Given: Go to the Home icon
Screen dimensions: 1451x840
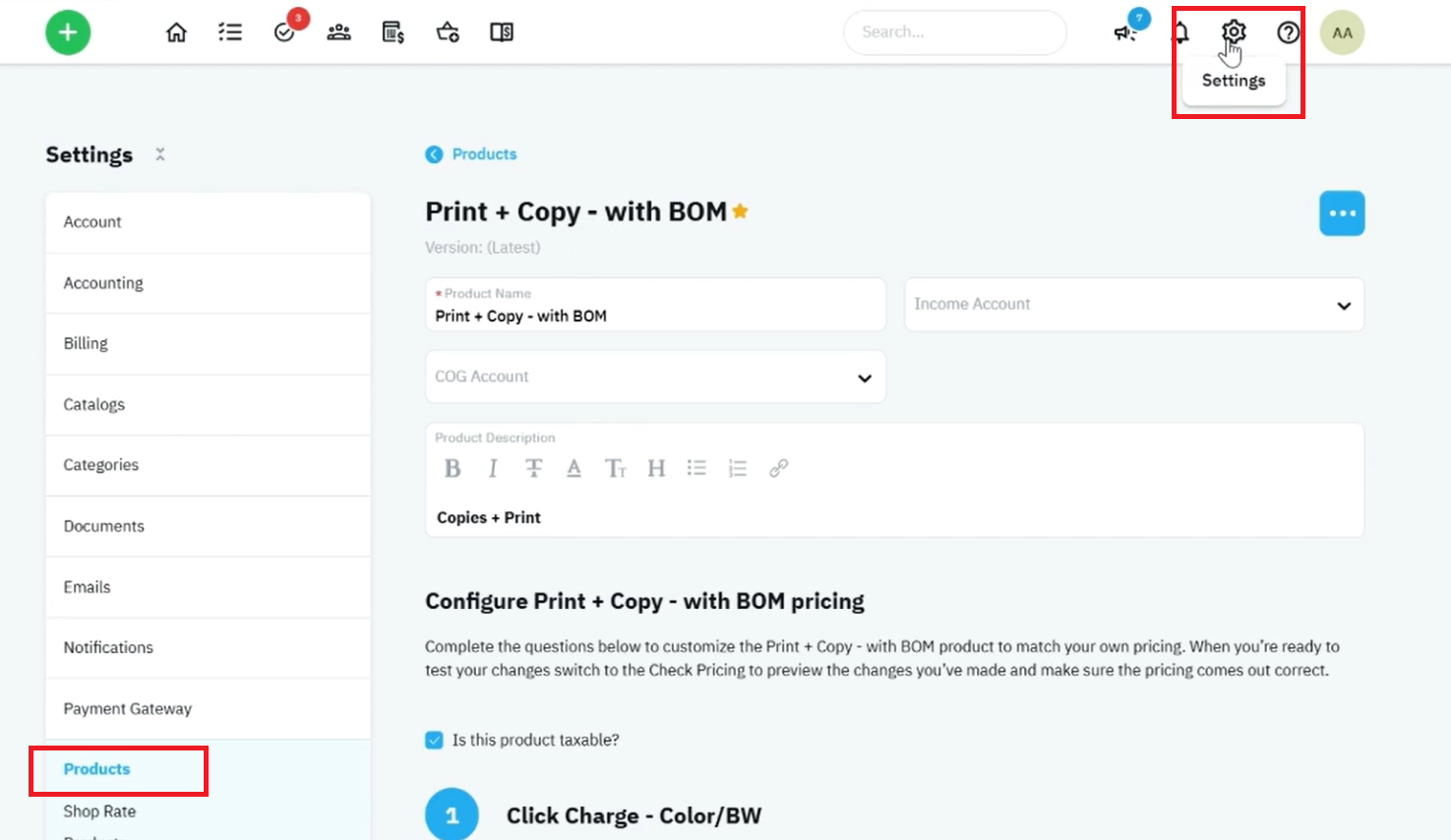Looking at the screenshot, I should tap(176, 32).
